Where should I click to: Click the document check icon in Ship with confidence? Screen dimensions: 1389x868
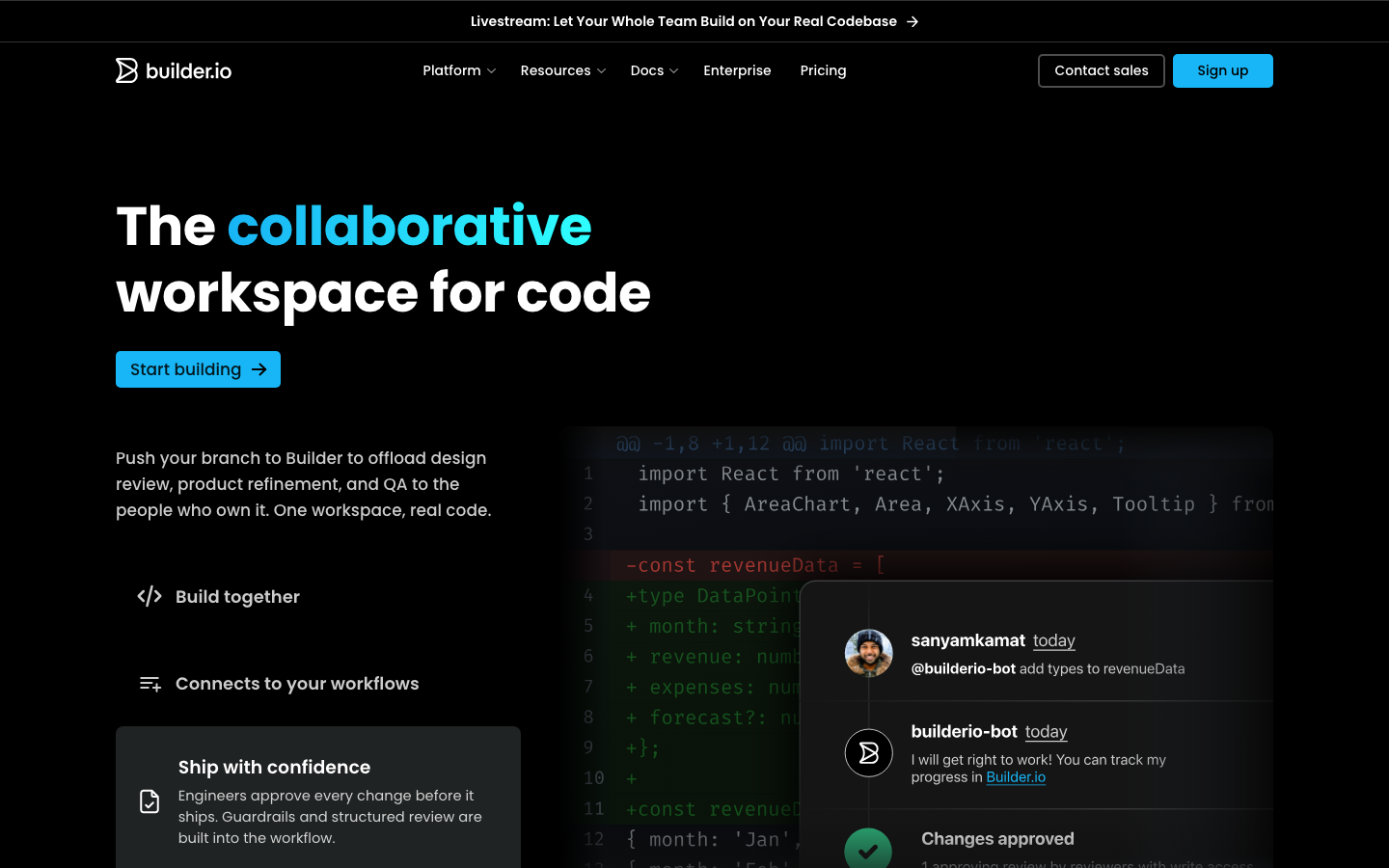150,801
